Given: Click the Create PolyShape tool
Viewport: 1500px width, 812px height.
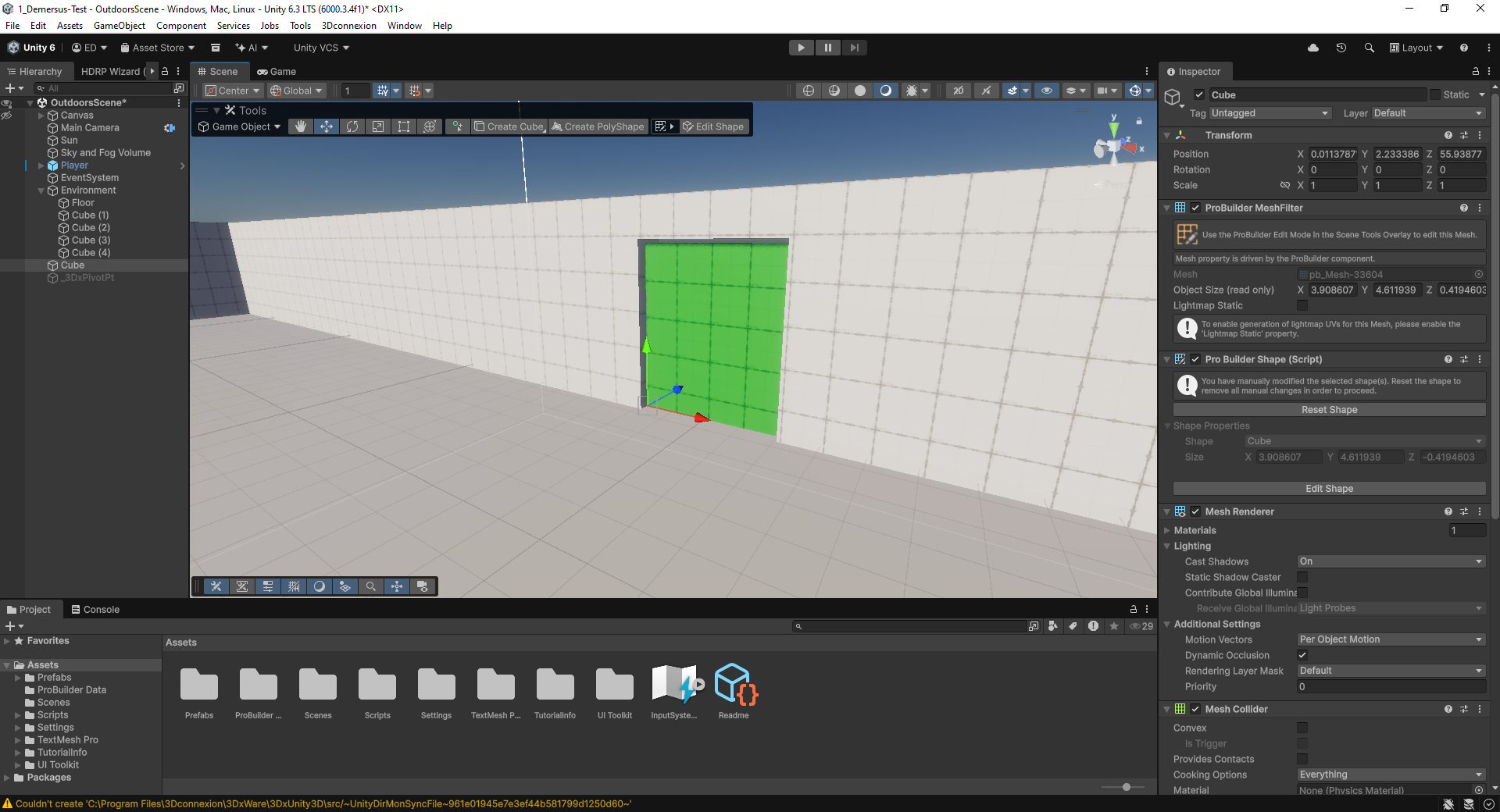Looking at the screenshot, I should (598, 126).
